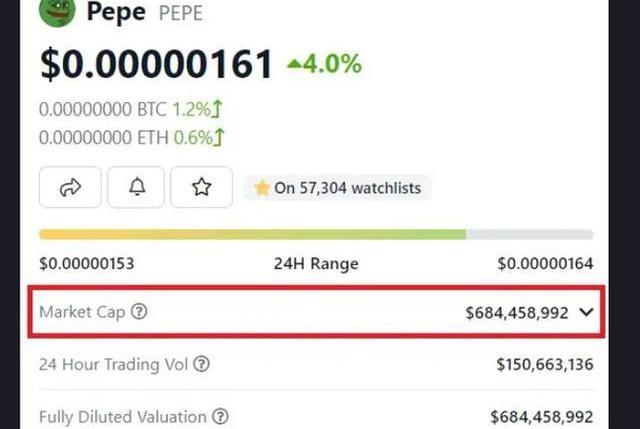The height and width of the screenshot is (429, 640).
Task: Click the $0.00000164 24H high value
Action: (x=545, y=264)
